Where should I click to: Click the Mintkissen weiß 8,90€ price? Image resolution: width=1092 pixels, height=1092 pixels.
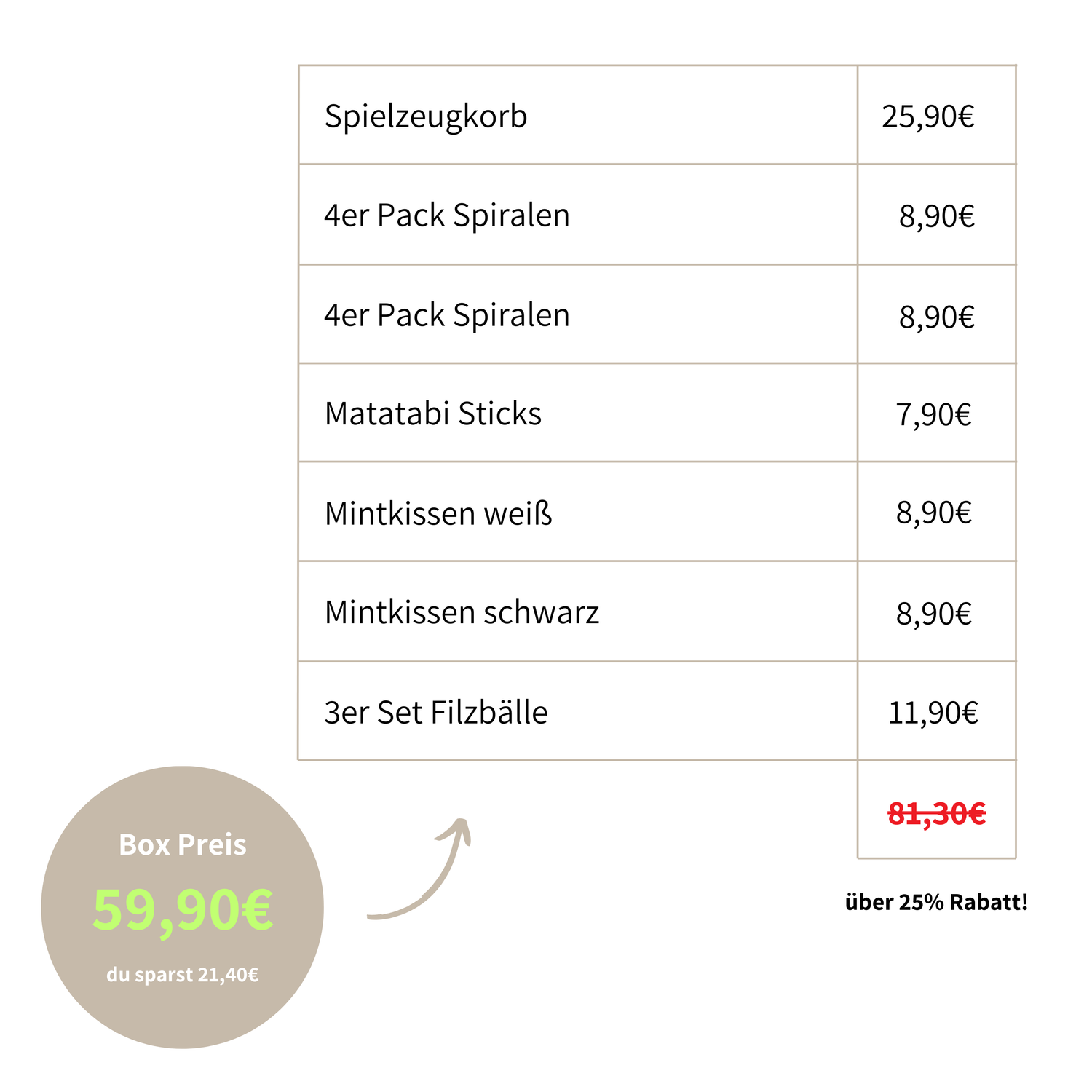tap(934, 513)
